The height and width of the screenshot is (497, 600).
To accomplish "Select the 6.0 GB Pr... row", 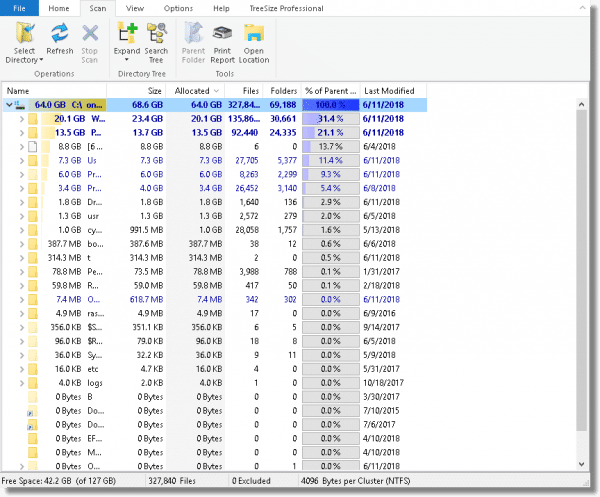I will pyautogui.click(x=215, y=174).
